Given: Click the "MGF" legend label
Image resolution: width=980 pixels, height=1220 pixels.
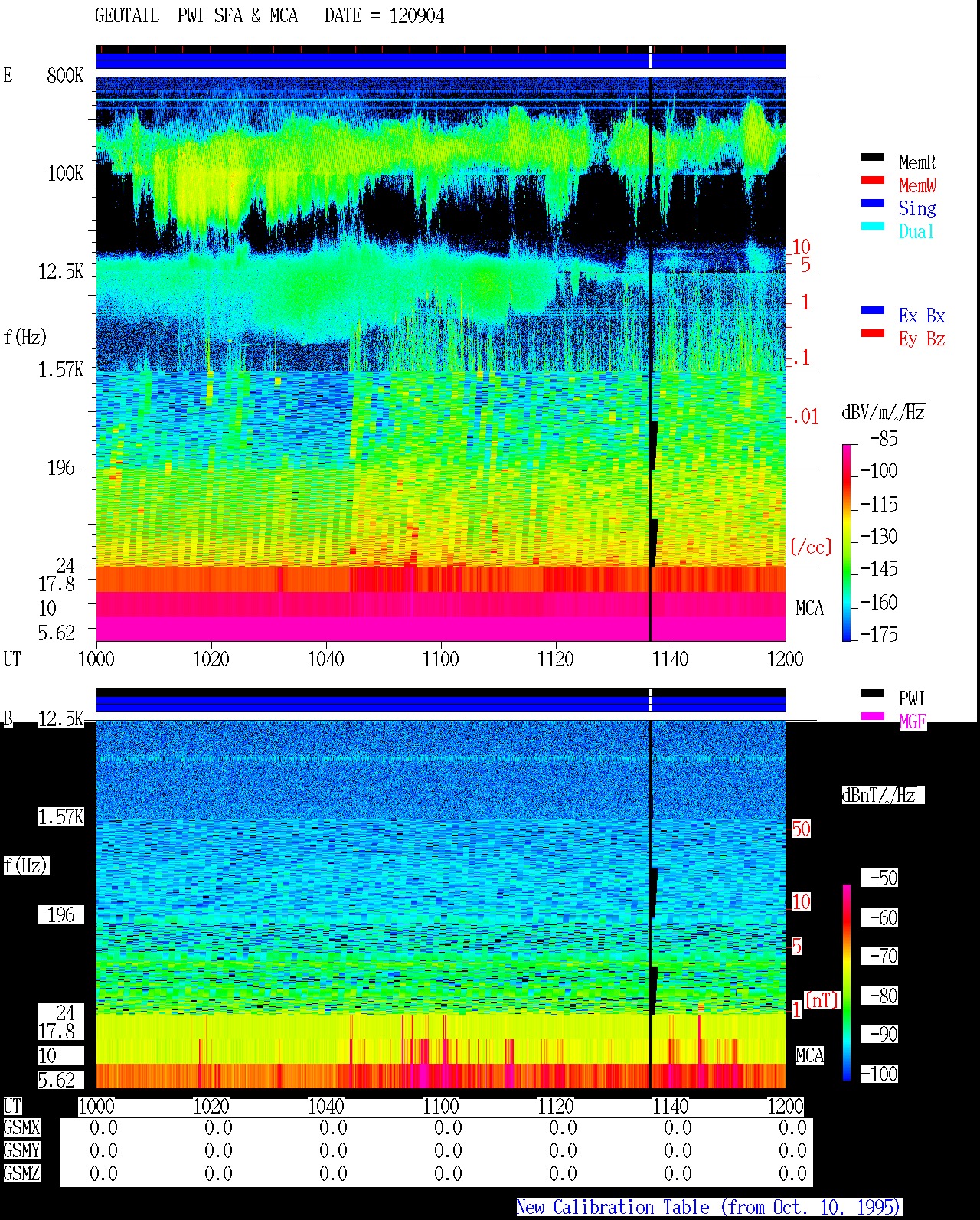Looking at the screenshot, I should click(x=912, y=721).
